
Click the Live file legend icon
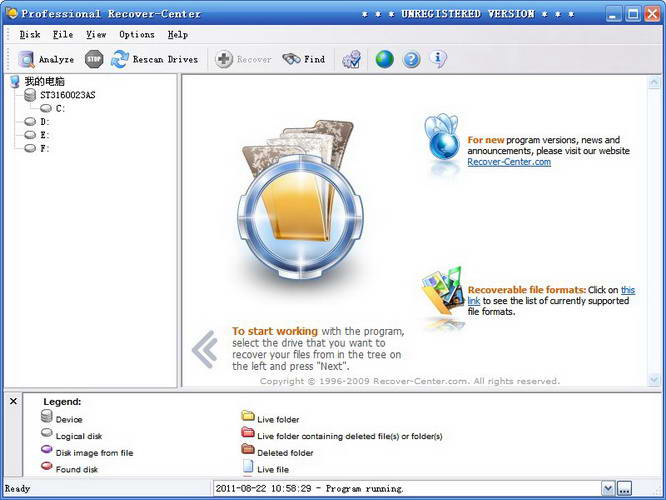point(248,466)
